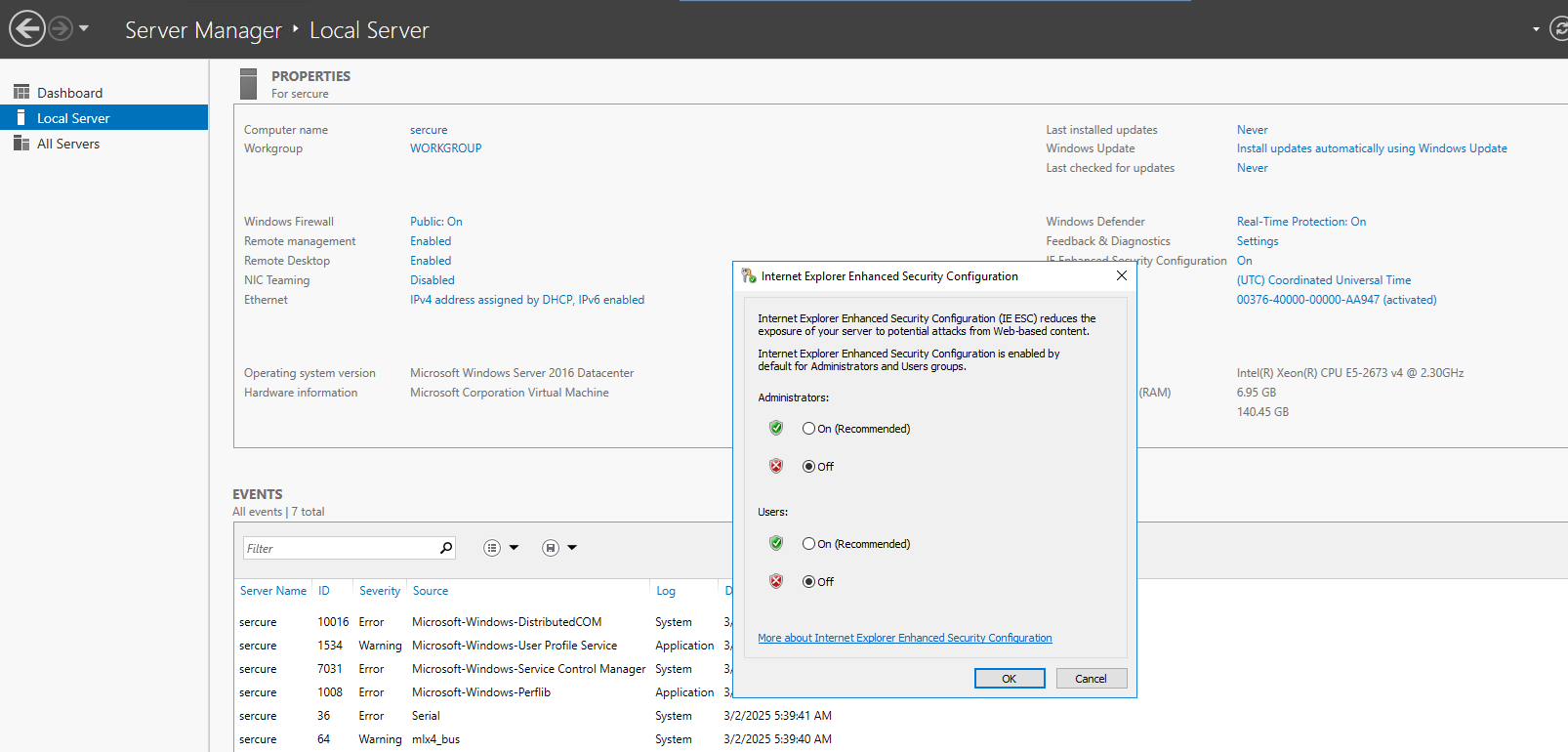
Task: Open More about Internet Explorer Enhanced Security link
Action: 905,638
